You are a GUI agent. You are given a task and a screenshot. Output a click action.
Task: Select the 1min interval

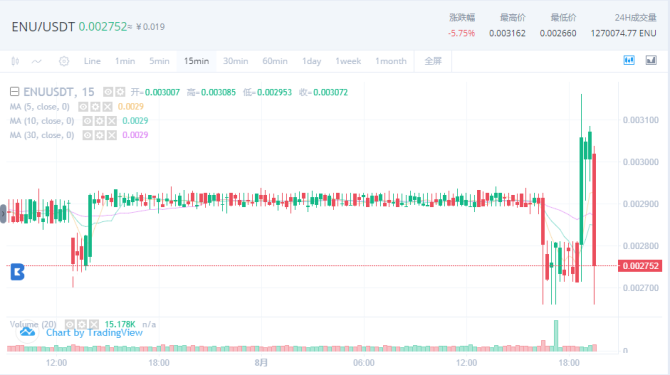[125, 61]
